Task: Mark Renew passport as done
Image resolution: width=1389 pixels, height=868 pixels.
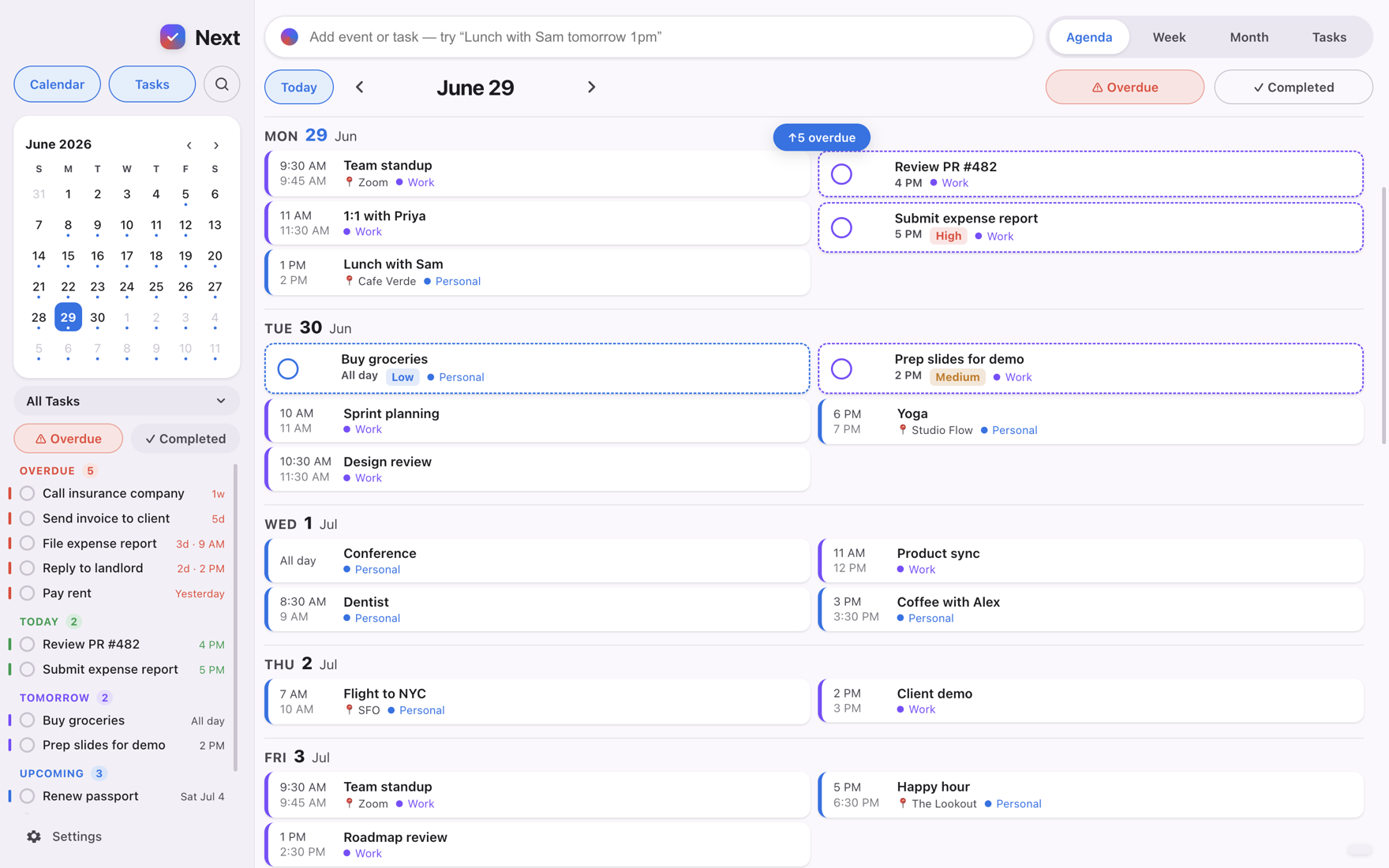Action: pyautogui.click(x=28, y=796)
